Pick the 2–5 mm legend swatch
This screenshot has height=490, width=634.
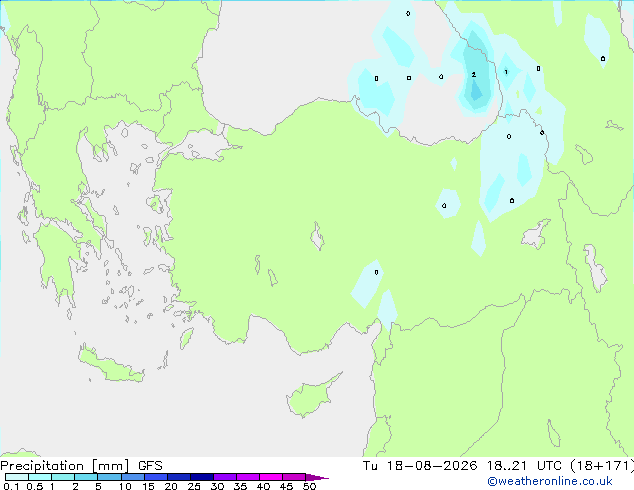click(x=86, y=477)
